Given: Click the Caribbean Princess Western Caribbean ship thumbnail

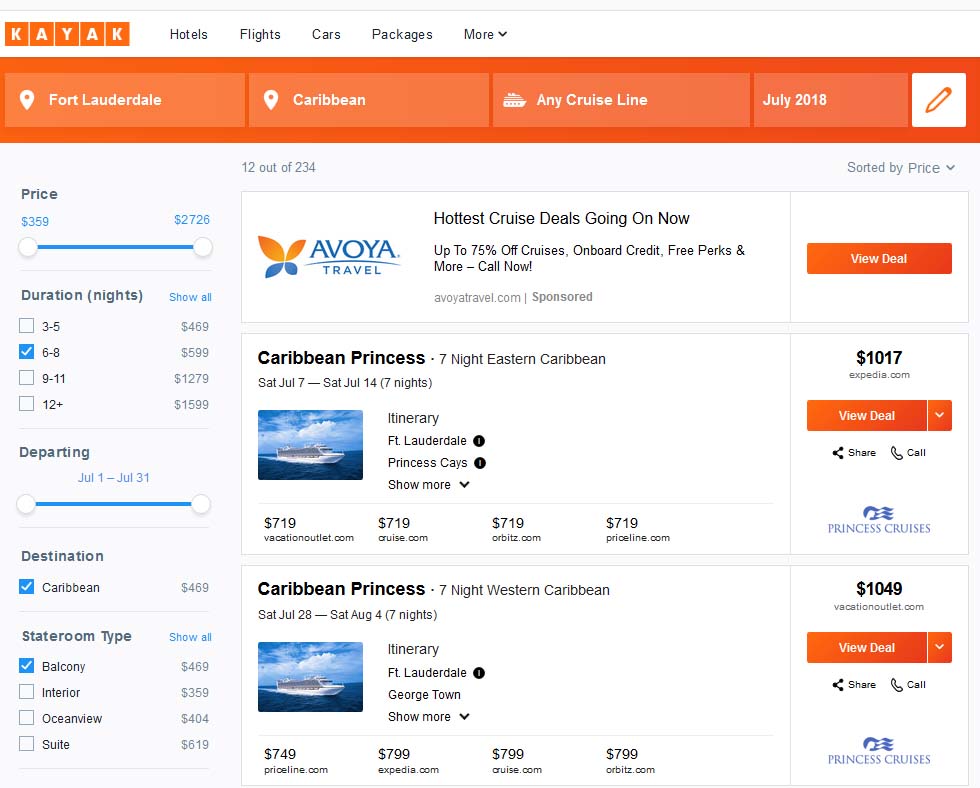Looking at the screenshot, I should coord(310,677).
